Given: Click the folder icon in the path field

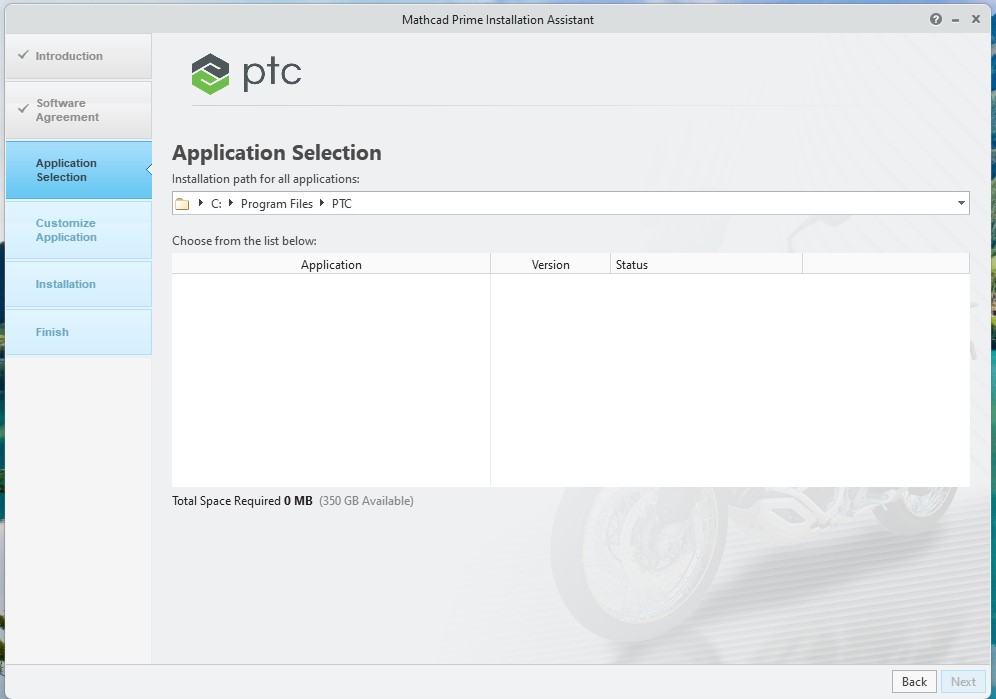Looking at the screenshot, I should [183, 203].
